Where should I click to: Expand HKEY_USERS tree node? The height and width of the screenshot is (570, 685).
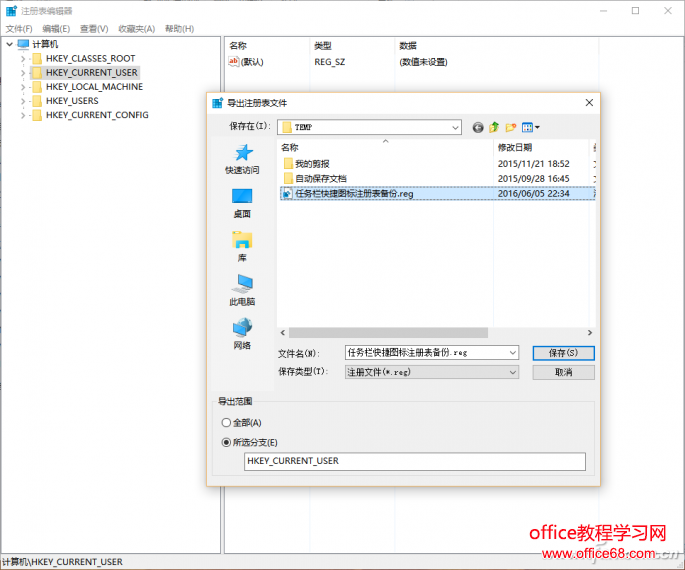pyautogui.click(x=23, y=101)
